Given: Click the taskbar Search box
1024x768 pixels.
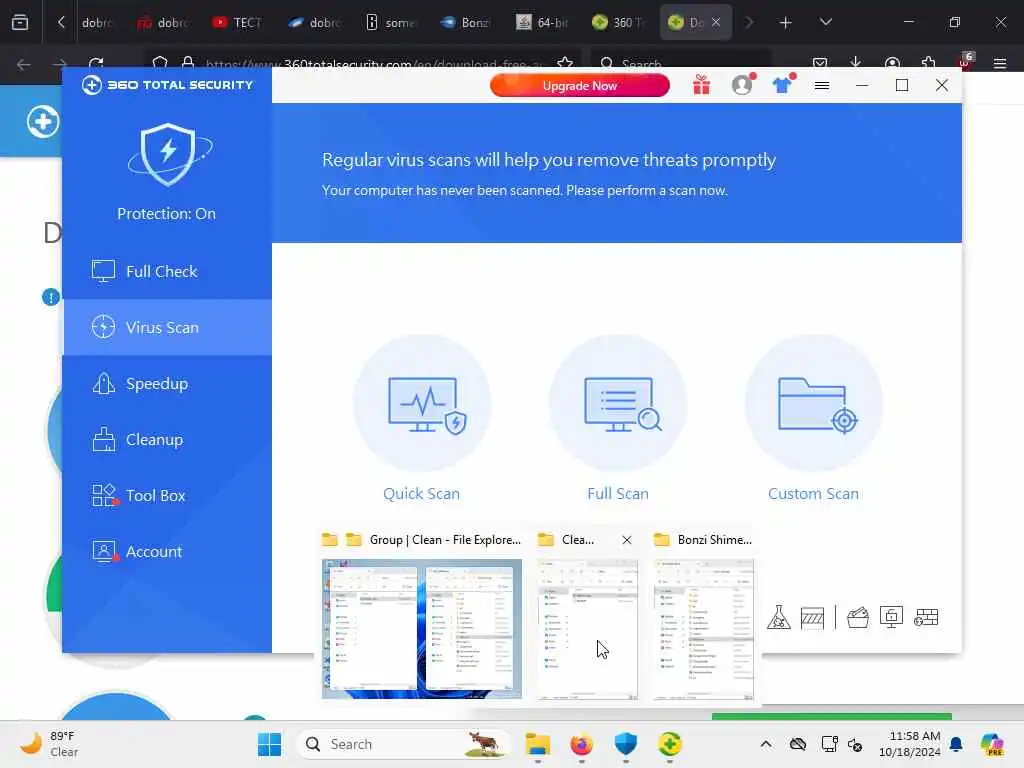Looking at the screenshot, I should (404, 744).
